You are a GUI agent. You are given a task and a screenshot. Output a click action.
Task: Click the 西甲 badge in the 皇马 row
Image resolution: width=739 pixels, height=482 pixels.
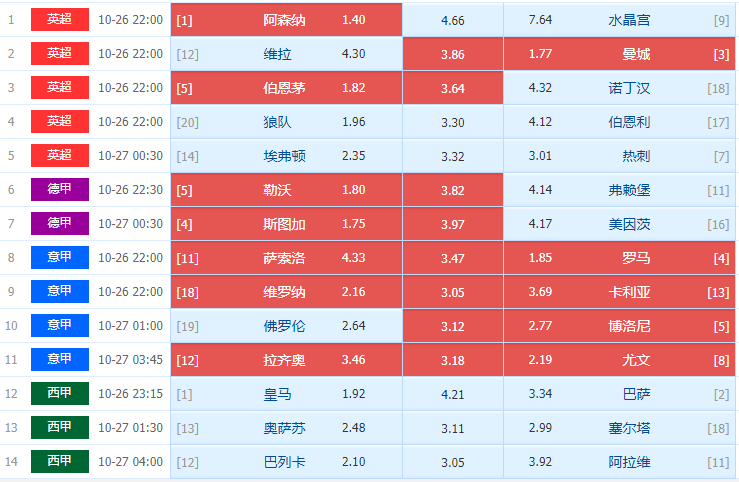click(x=60, y=393)
